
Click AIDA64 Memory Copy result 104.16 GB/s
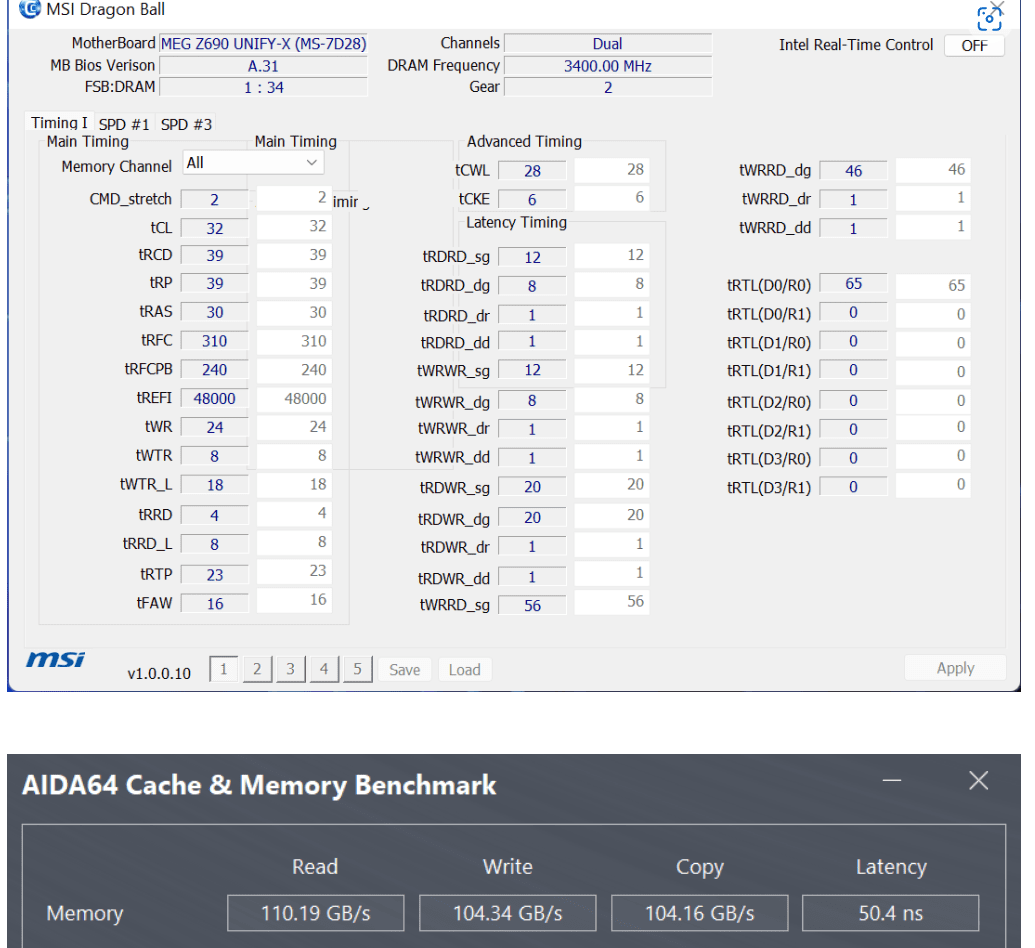point(700,913)
